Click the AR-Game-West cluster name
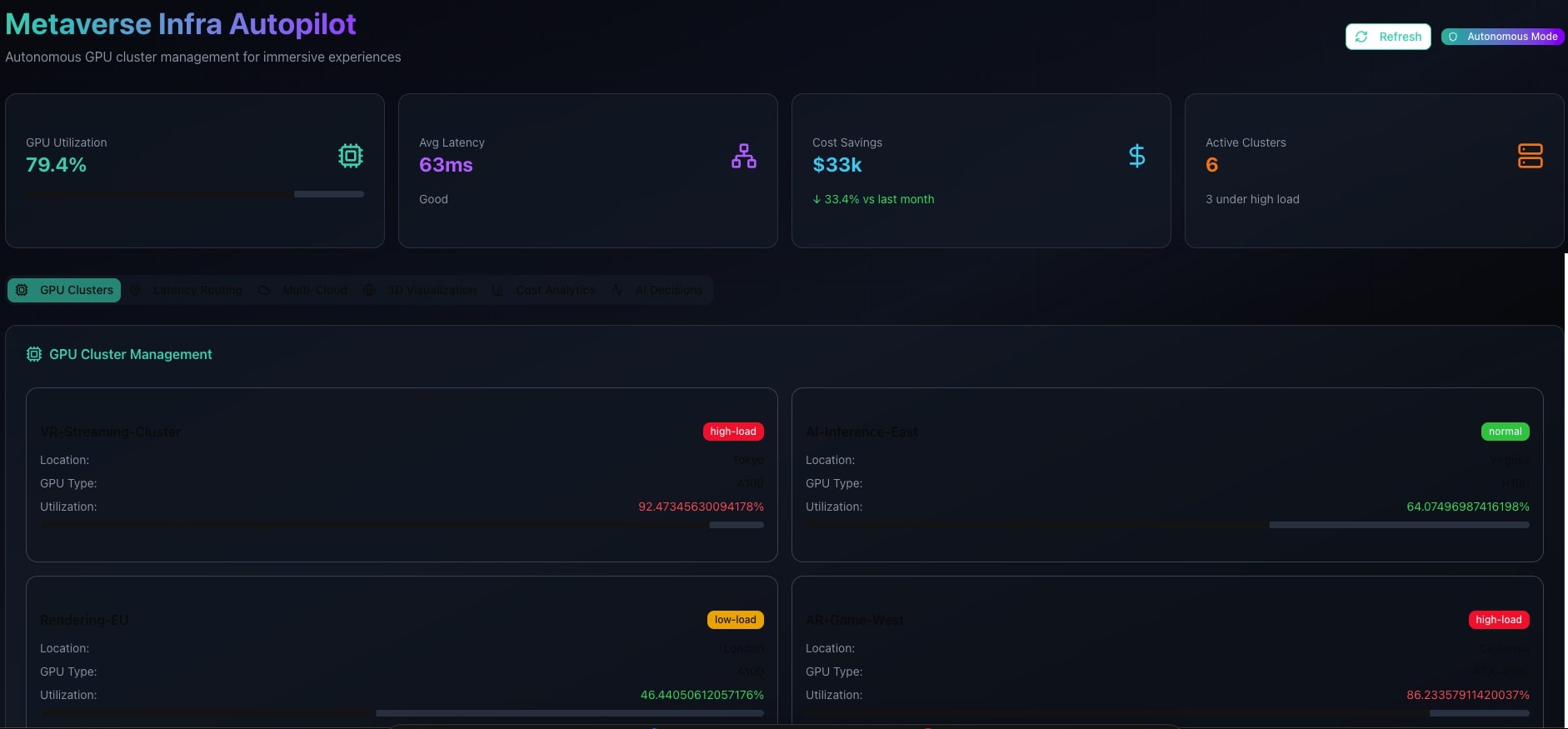Screen dimensions: 1568x729 (x=854, y=620)
